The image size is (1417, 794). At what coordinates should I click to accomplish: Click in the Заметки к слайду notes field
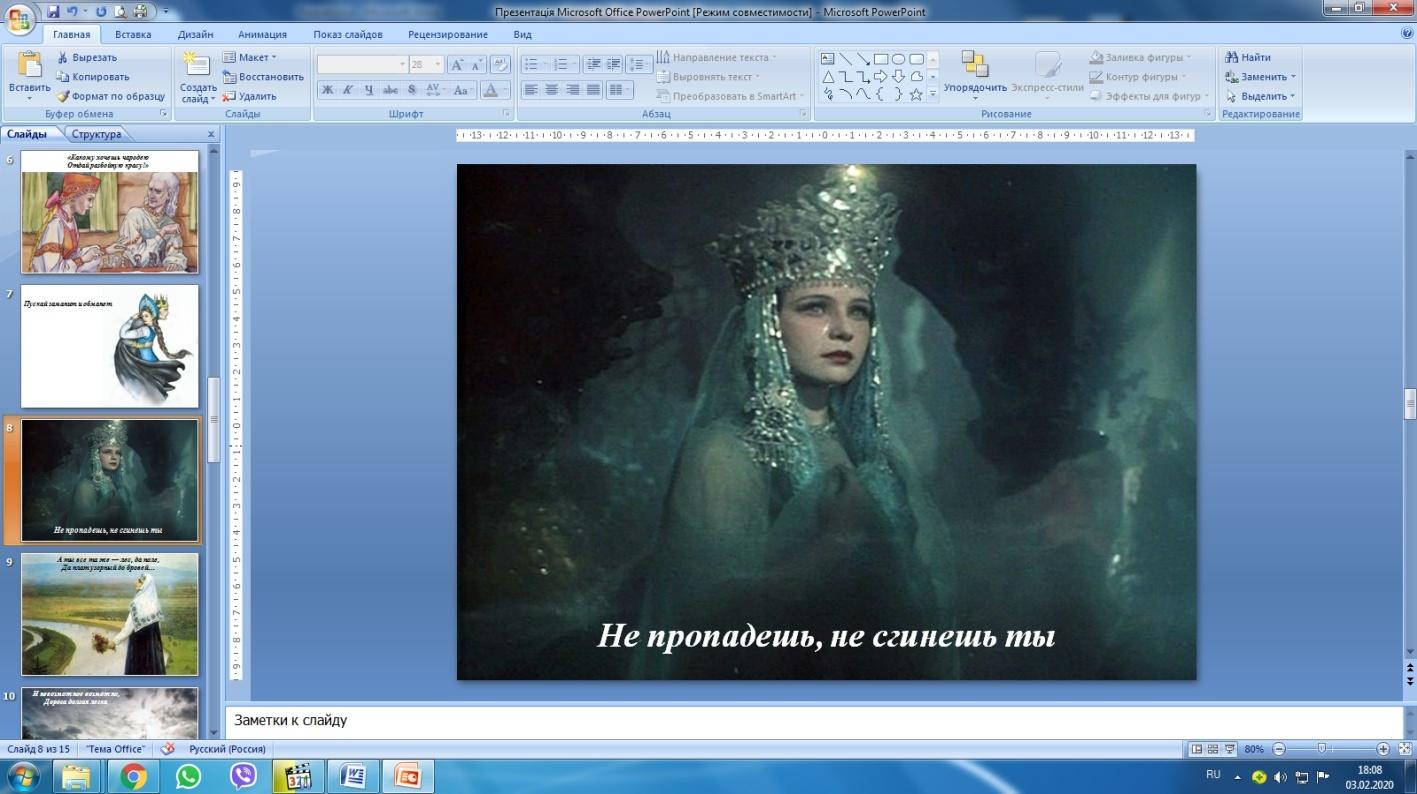[x=815, y=720]
